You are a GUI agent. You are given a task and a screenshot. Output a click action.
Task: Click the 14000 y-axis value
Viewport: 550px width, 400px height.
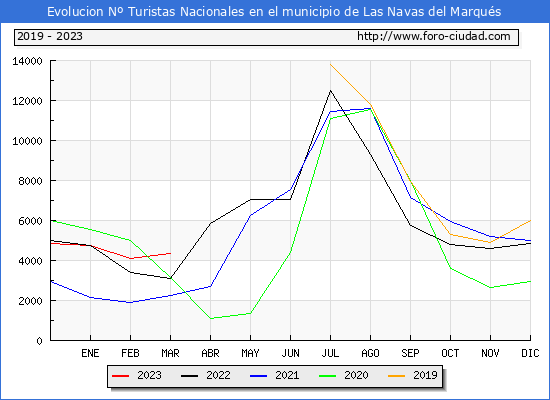27,61
